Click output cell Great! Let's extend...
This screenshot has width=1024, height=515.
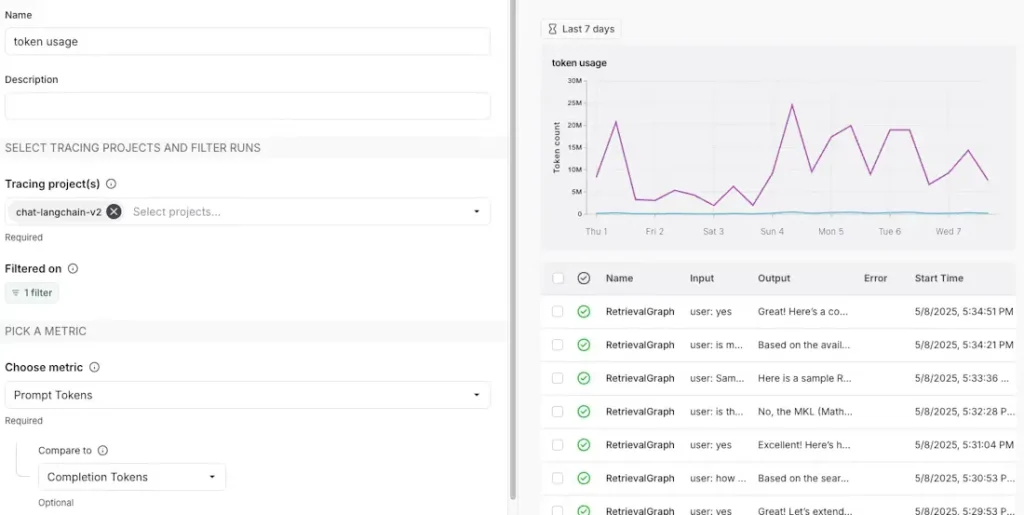805,510
